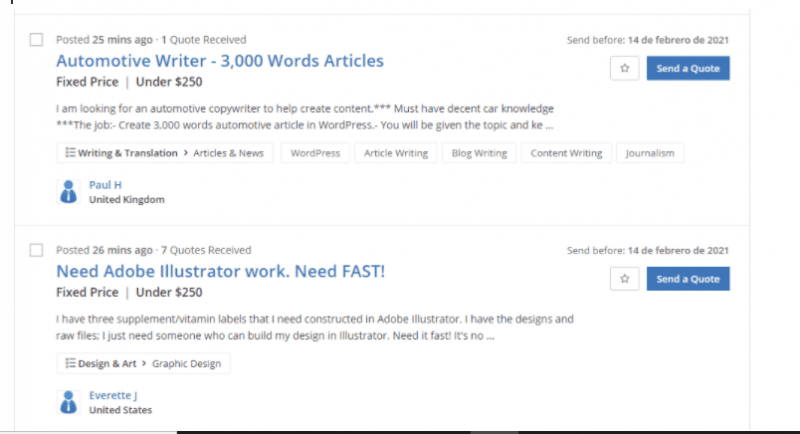The width and height of the screenshot is (800, 434).
Task: Filter by the Journalism tag
Action: pyautogui.click(x=650, y=153)
